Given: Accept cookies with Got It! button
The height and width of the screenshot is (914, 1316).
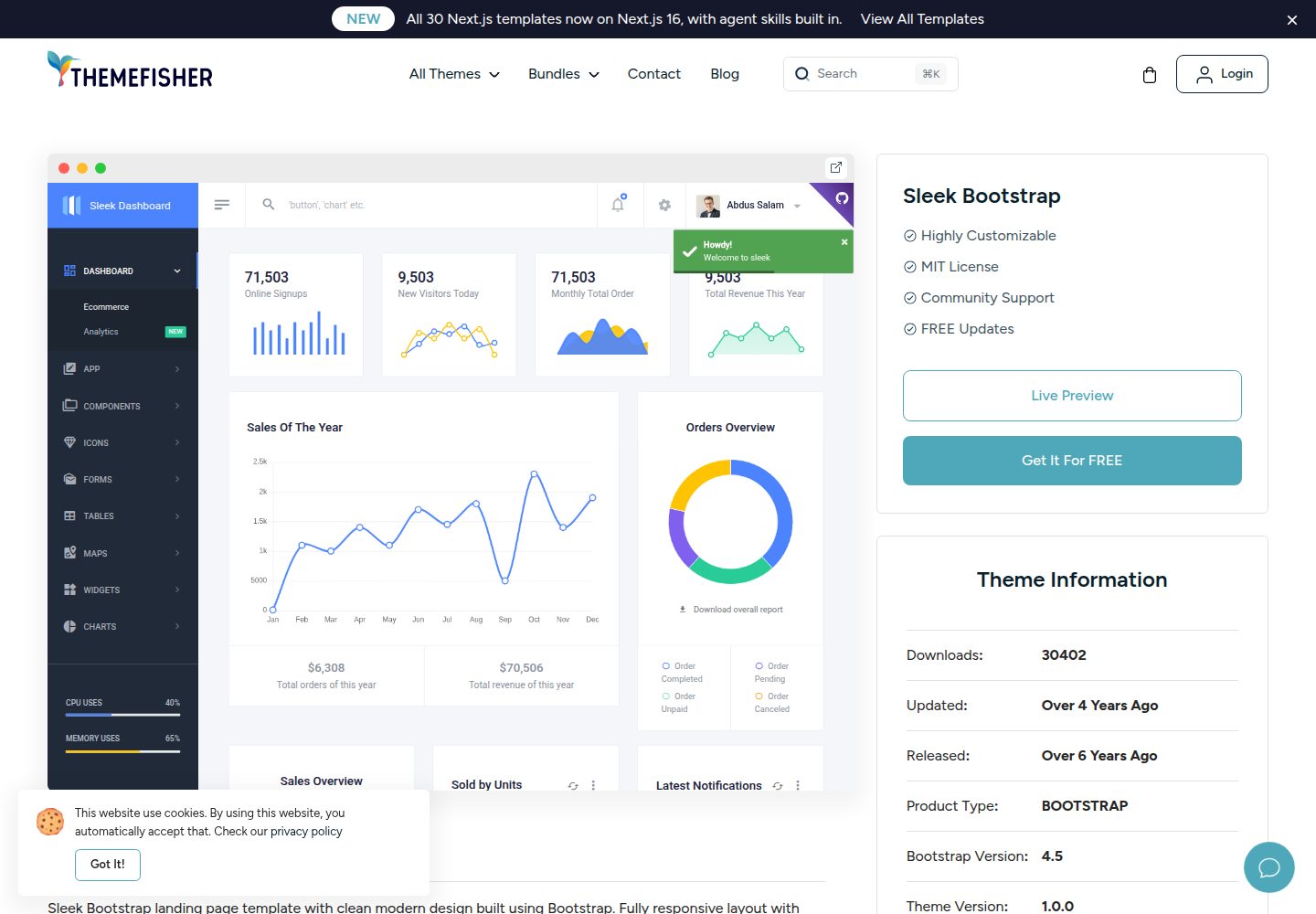Looking at the screenshot, I should [x=108, y=865].
